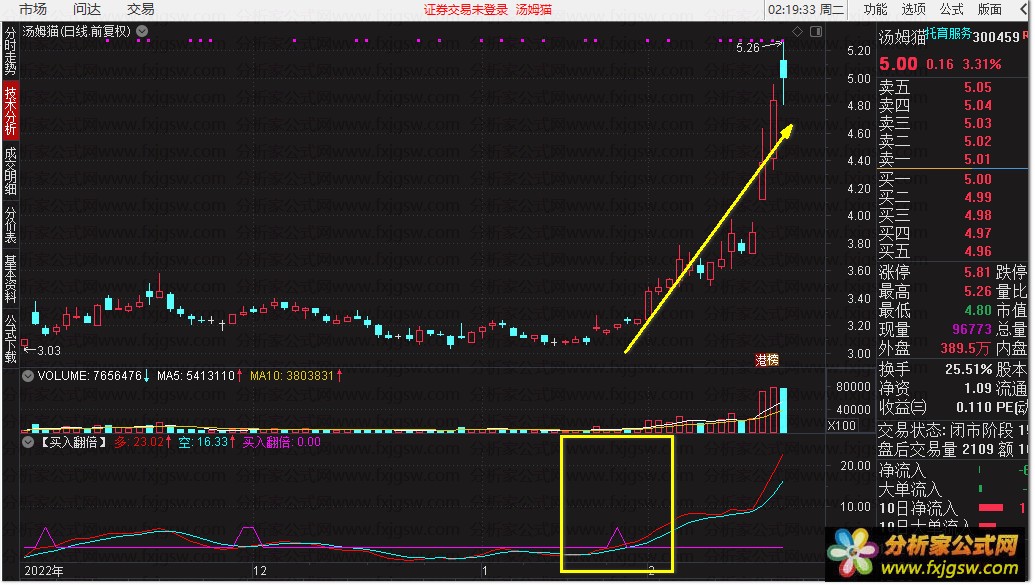Image resolution: width=1035 pixels, height=585 pixels.
Task: Click 现量 value 96773
Action: pyautogui.click(x=972, y=329)
